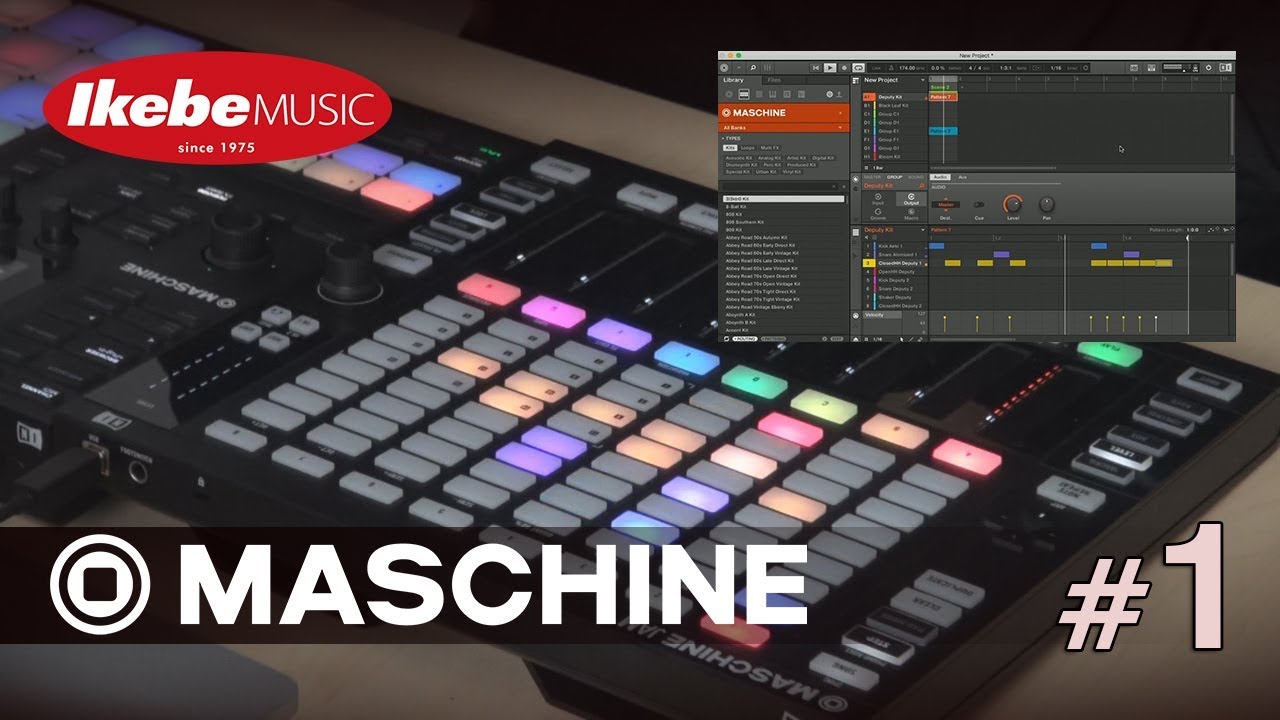This screenshot has height=720, width=1280.
Task: Switch to the GROUP tab
Action: (x=894, y=177)
